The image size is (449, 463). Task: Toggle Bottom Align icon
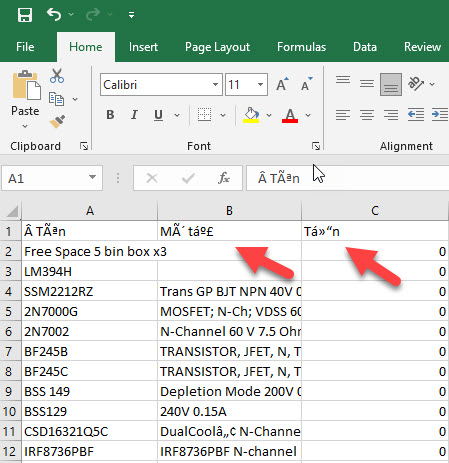391,84
